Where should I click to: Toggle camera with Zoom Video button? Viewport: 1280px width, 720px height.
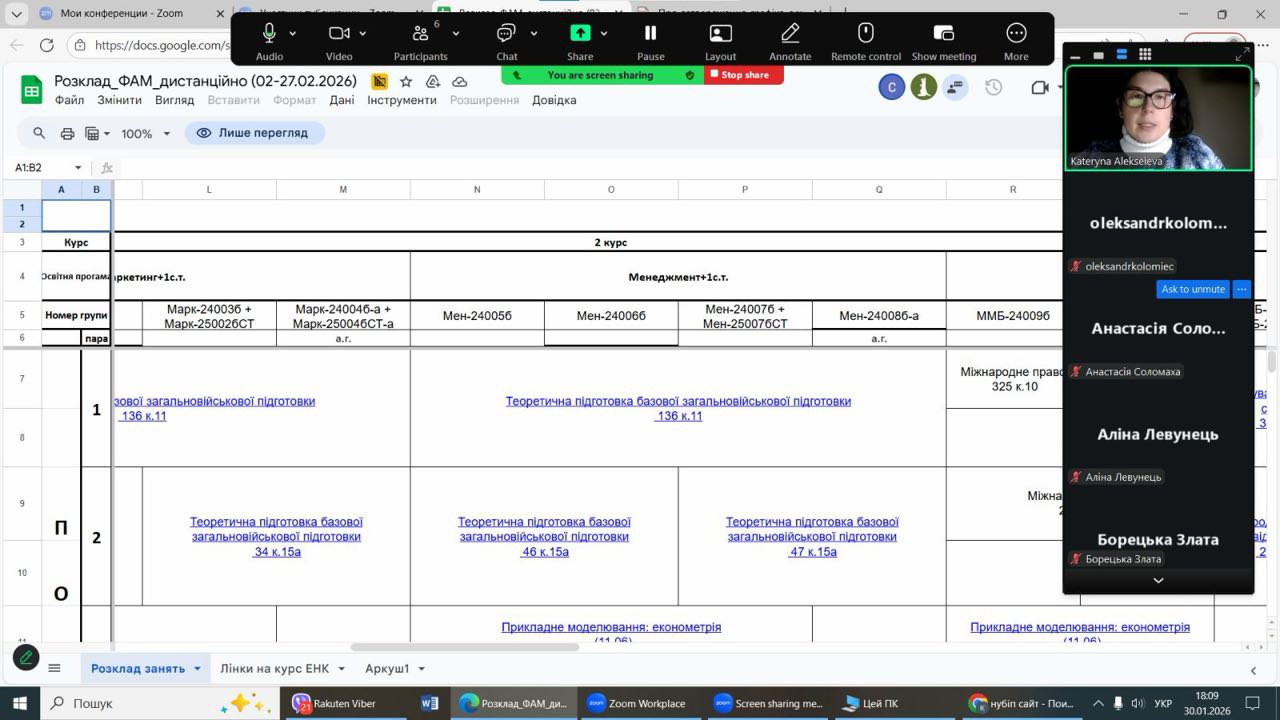pyautogui.click(x=339, y=34)
